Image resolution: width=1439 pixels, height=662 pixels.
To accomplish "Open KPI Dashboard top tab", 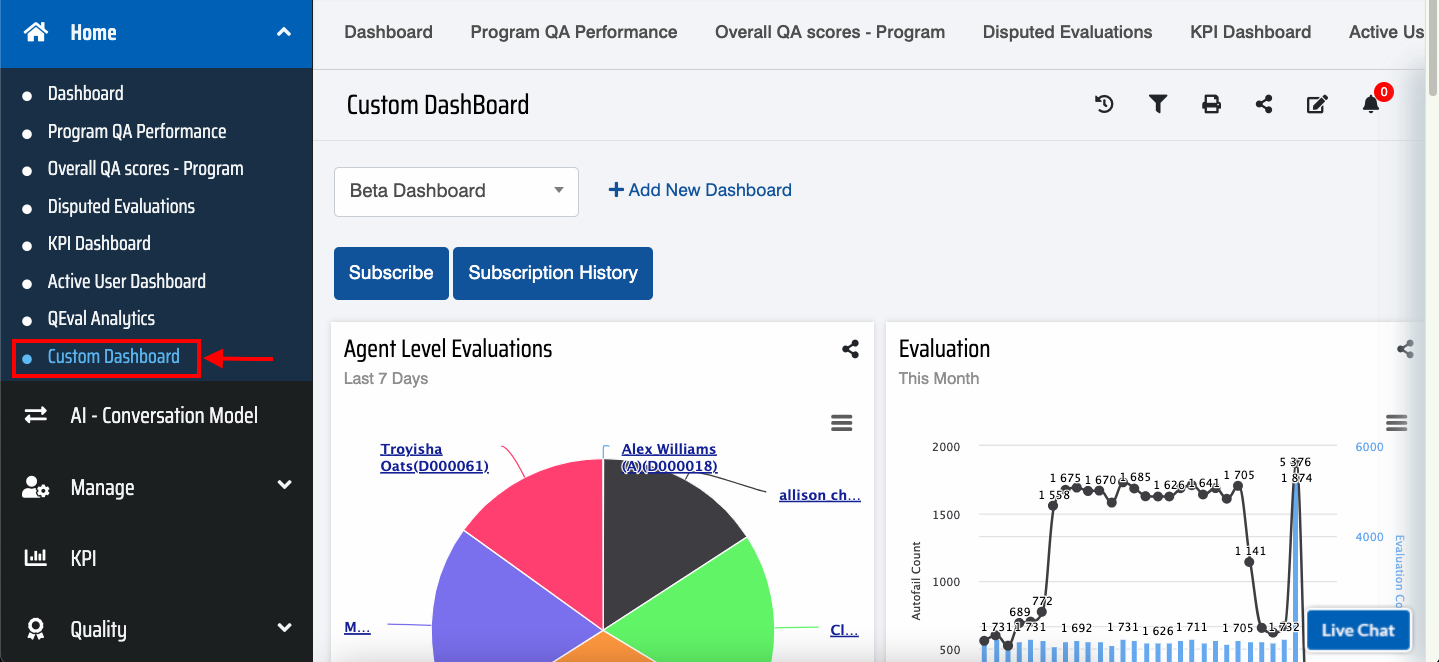I will tap(1250, 32).
